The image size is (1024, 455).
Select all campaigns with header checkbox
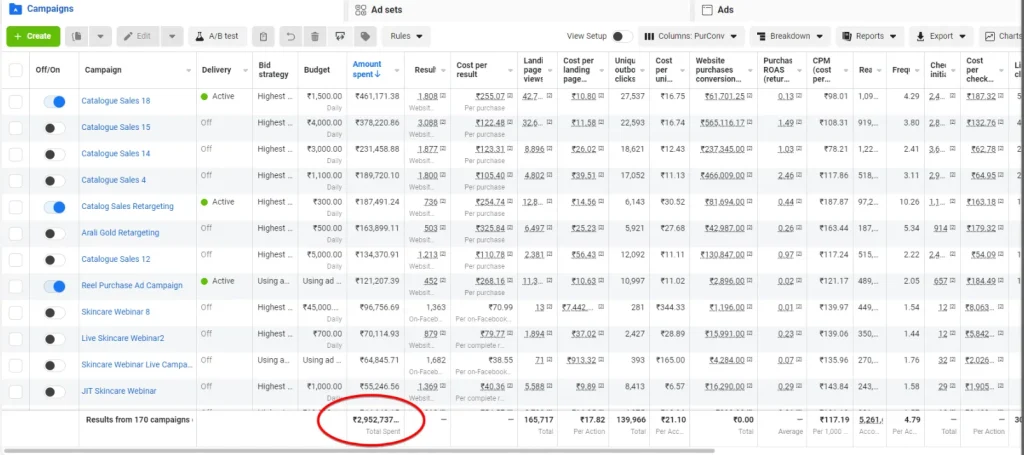(x=15, y=71)
